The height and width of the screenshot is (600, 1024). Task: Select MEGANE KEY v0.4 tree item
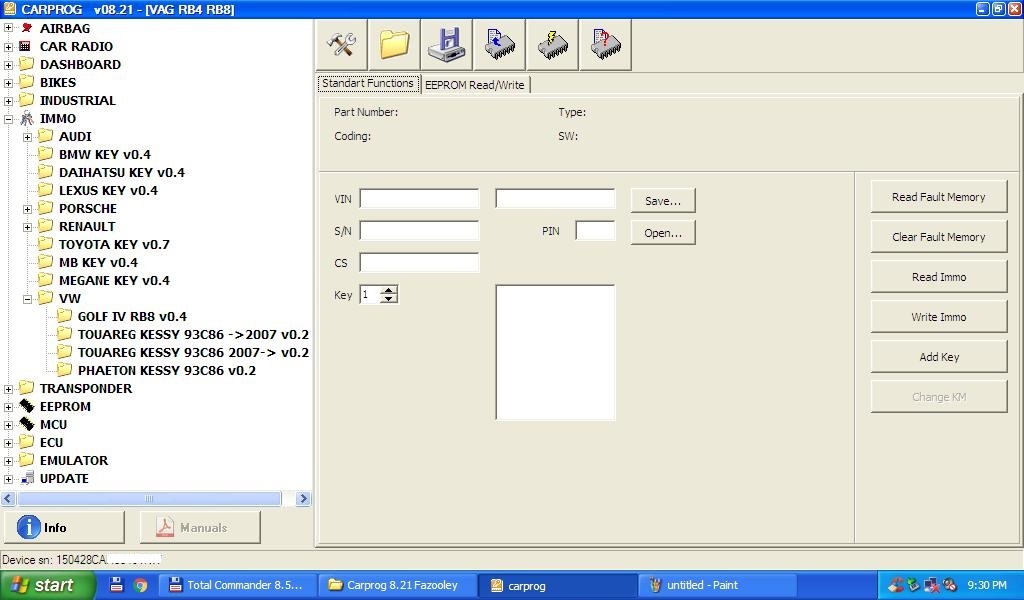[x=114, y=281]
